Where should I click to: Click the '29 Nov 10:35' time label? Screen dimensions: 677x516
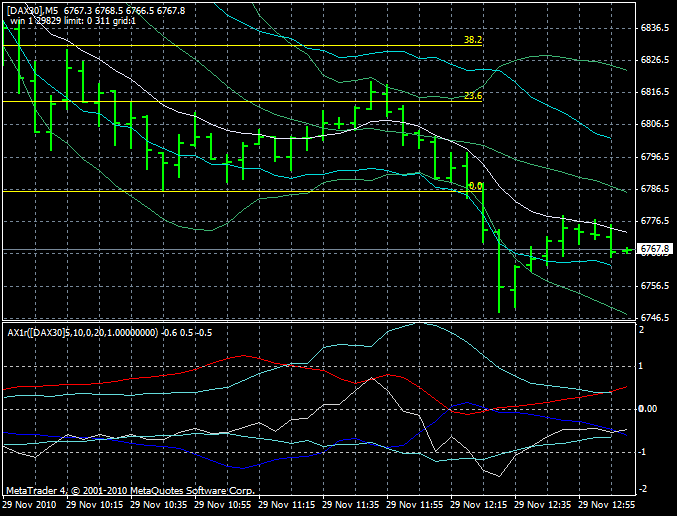pyautogui.click(x=159, y=505)
